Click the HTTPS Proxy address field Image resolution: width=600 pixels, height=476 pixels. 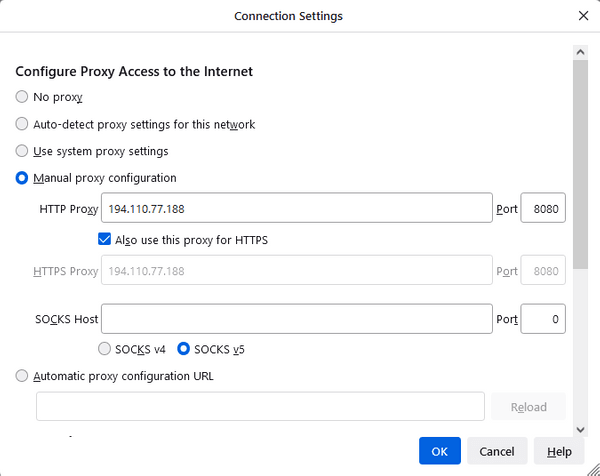(x=297, y=270)
